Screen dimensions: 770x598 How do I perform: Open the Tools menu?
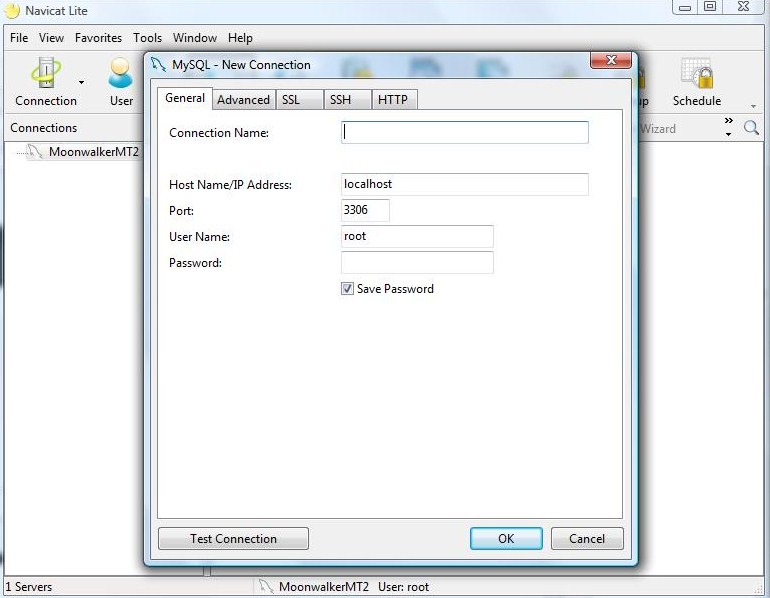tap(147, 38)
